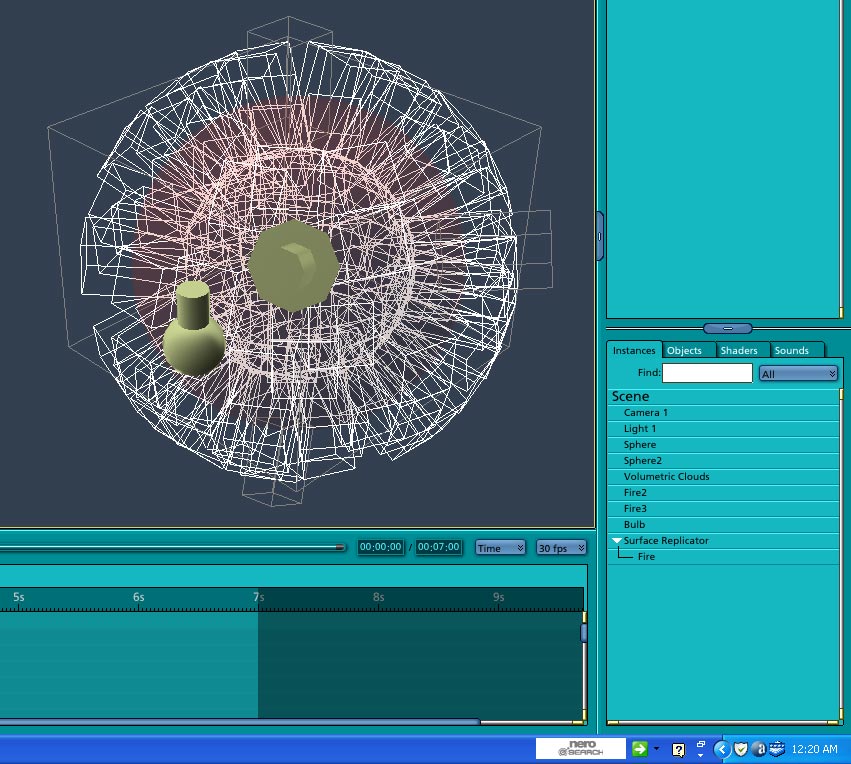Select the Surface Replicator instance

(x=723, y=540)
